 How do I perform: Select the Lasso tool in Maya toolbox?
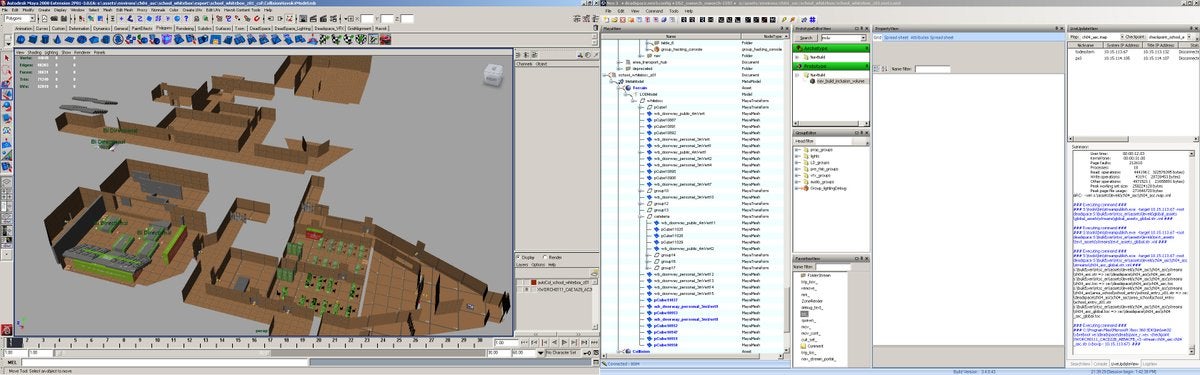(6, 70)
